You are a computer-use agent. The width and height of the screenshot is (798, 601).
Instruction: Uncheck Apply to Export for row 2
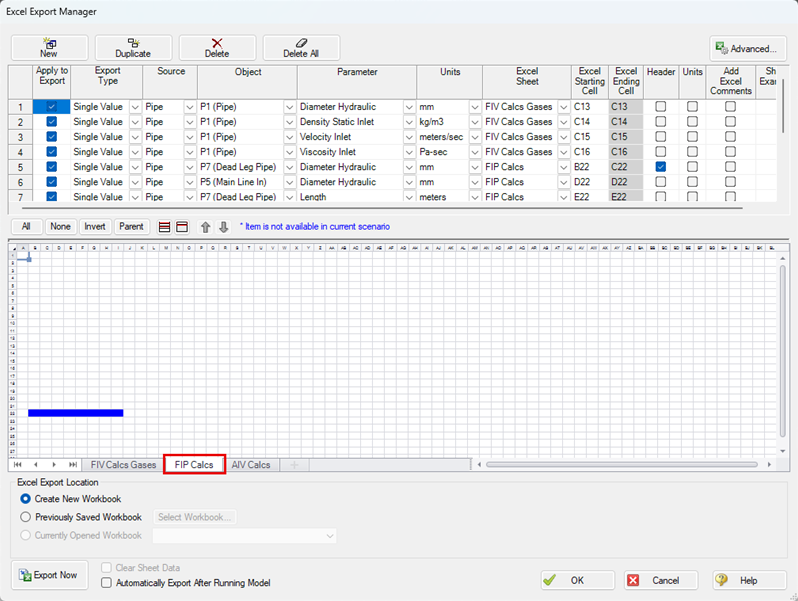[52, 122]
